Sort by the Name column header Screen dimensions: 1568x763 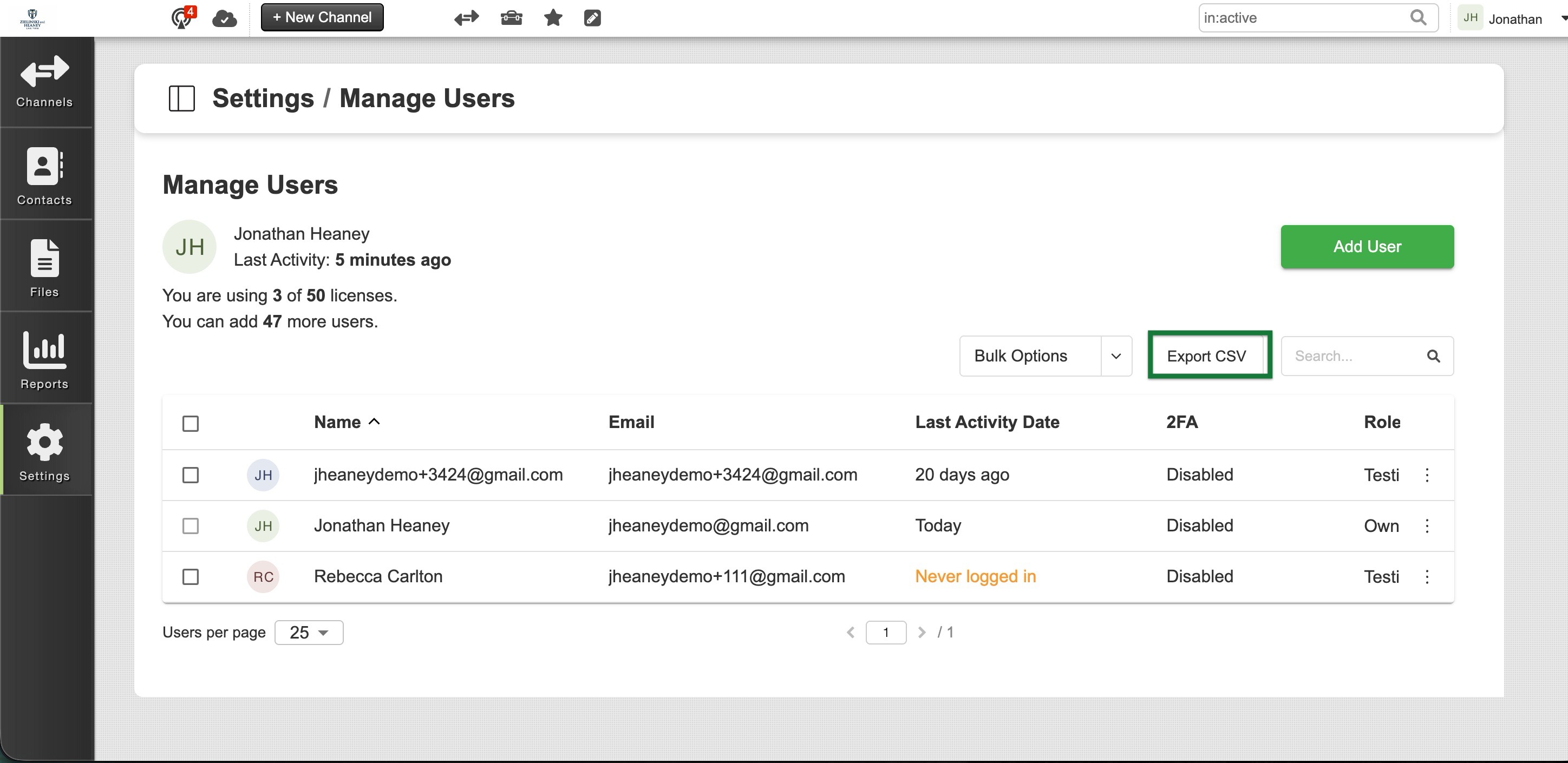click(347, 422)
